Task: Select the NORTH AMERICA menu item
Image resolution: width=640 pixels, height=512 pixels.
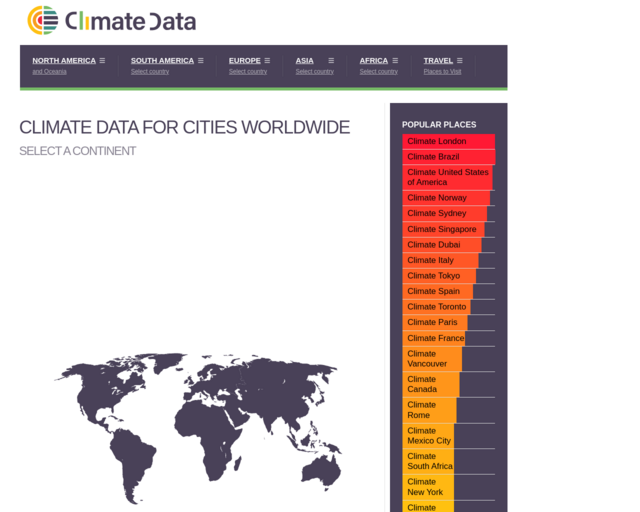Action: click(x=64, y=60)
